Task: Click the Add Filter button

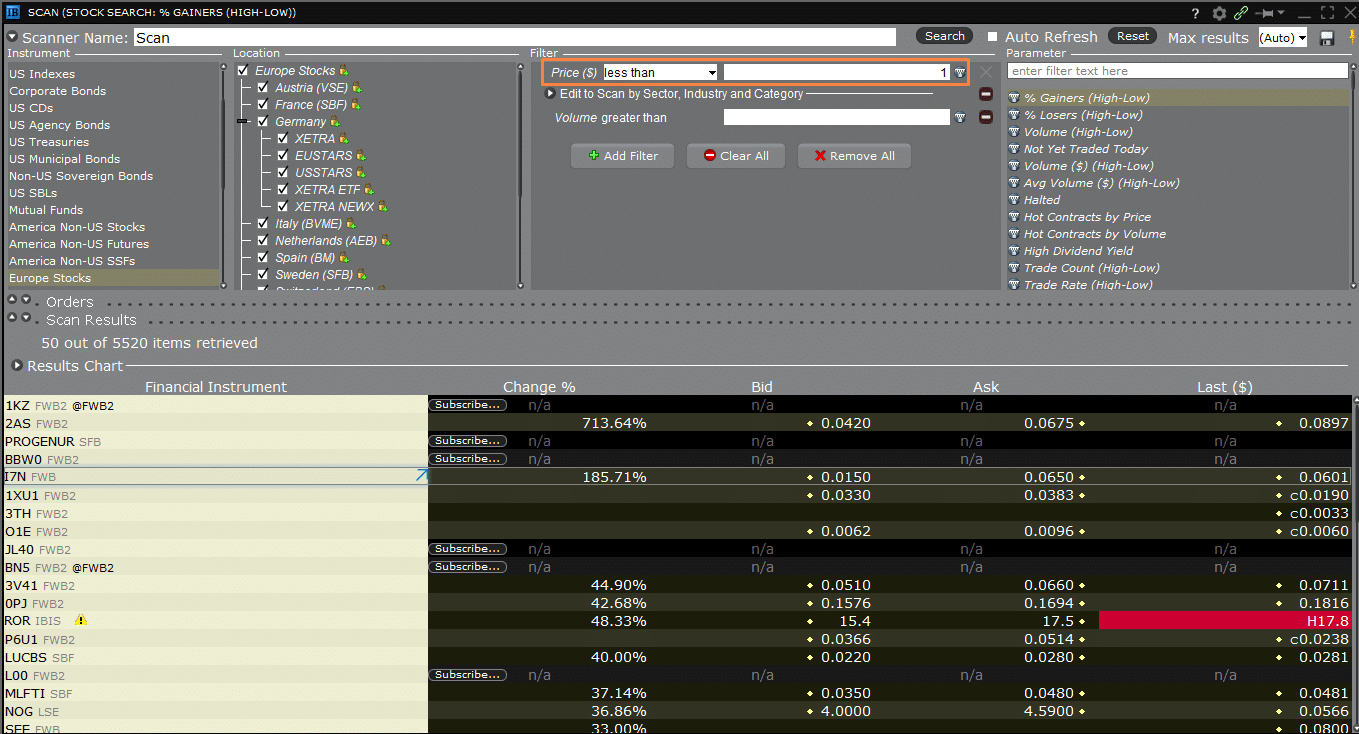Action: pyautogui.click(x=622, y=156)
